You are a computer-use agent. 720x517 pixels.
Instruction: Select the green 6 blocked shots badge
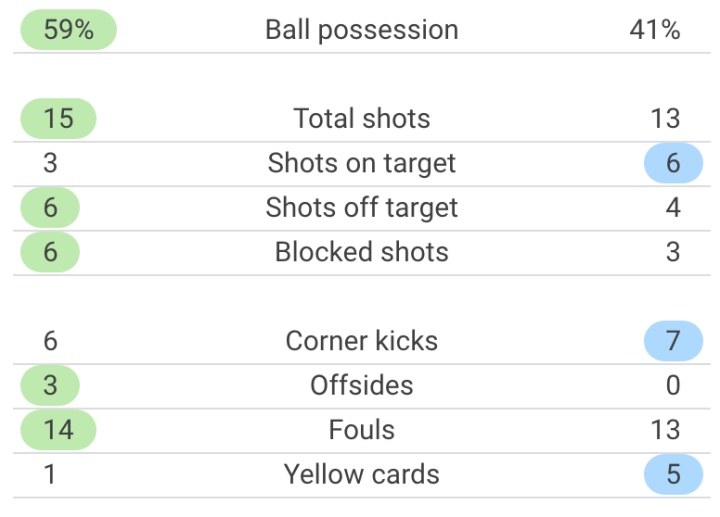click(50, 252)
